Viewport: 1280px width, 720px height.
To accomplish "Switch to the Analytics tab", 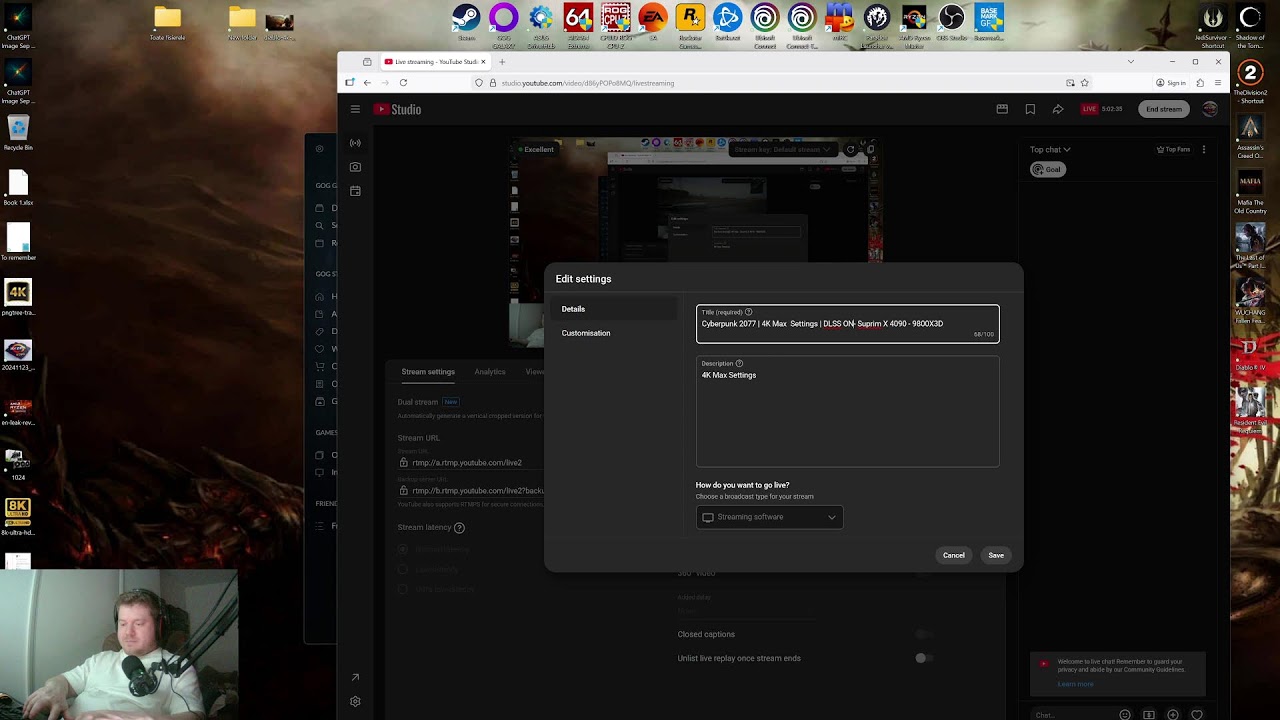I will [x=490, y=372].
